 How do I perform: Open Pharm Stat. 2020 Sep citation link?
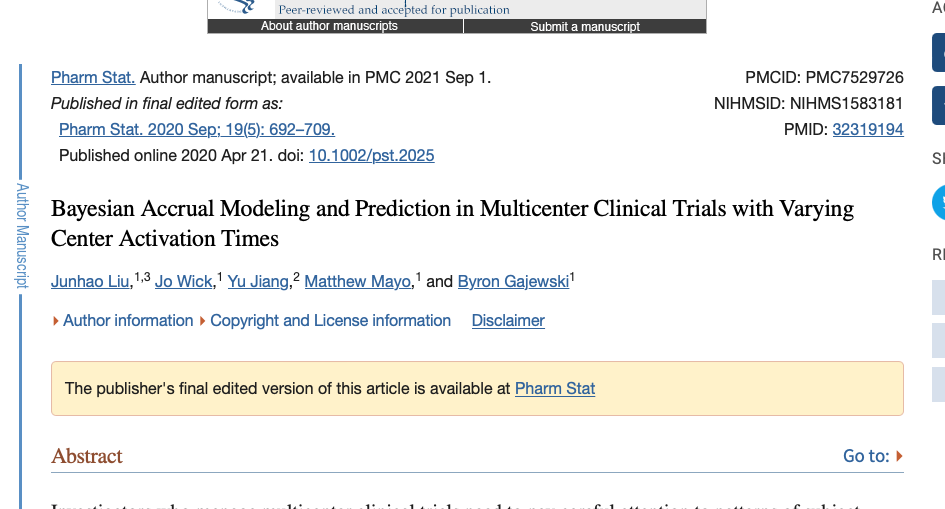[x=196, y=129]
